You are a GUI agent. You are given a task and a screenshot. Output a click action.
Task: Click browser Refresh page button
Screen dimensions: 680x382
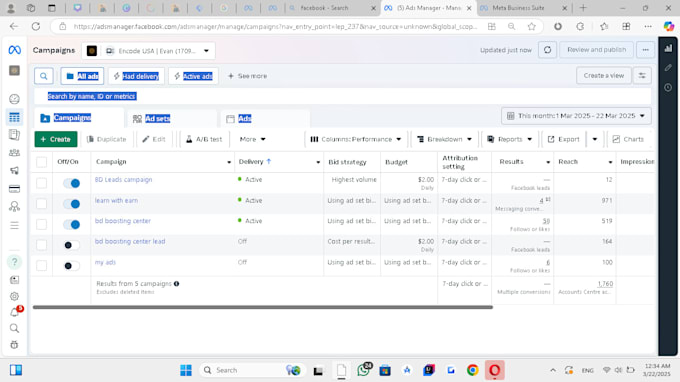tap(36, 26)
